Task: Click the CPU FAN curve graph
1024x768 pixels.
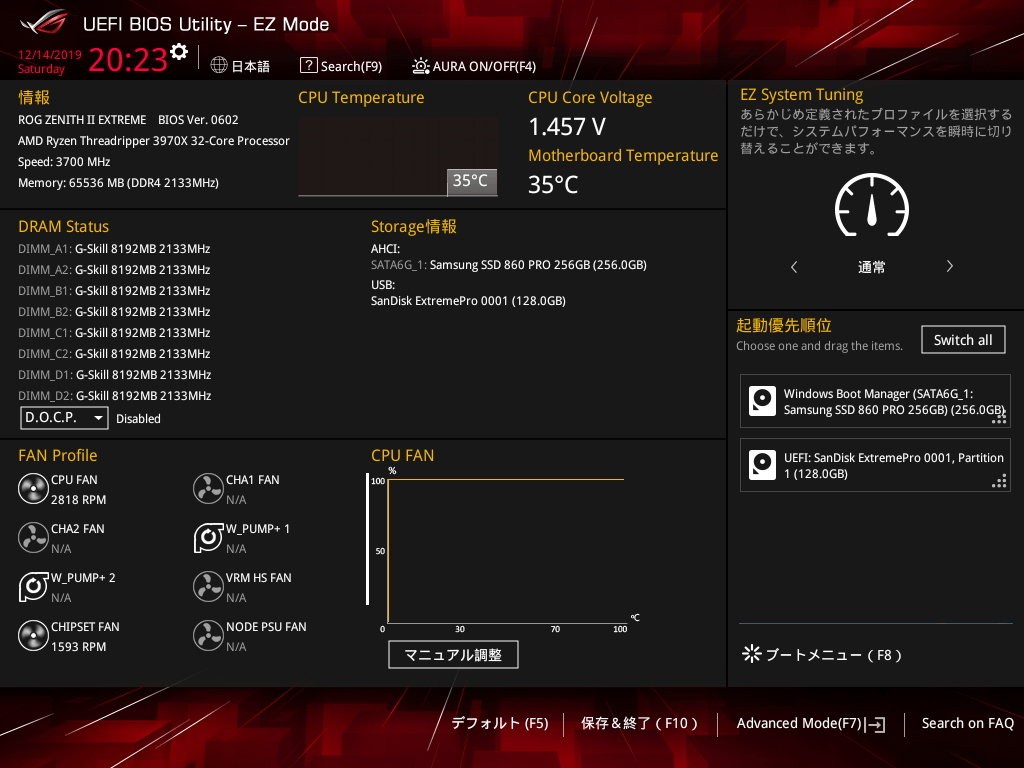Action: [x=505, y=551]
